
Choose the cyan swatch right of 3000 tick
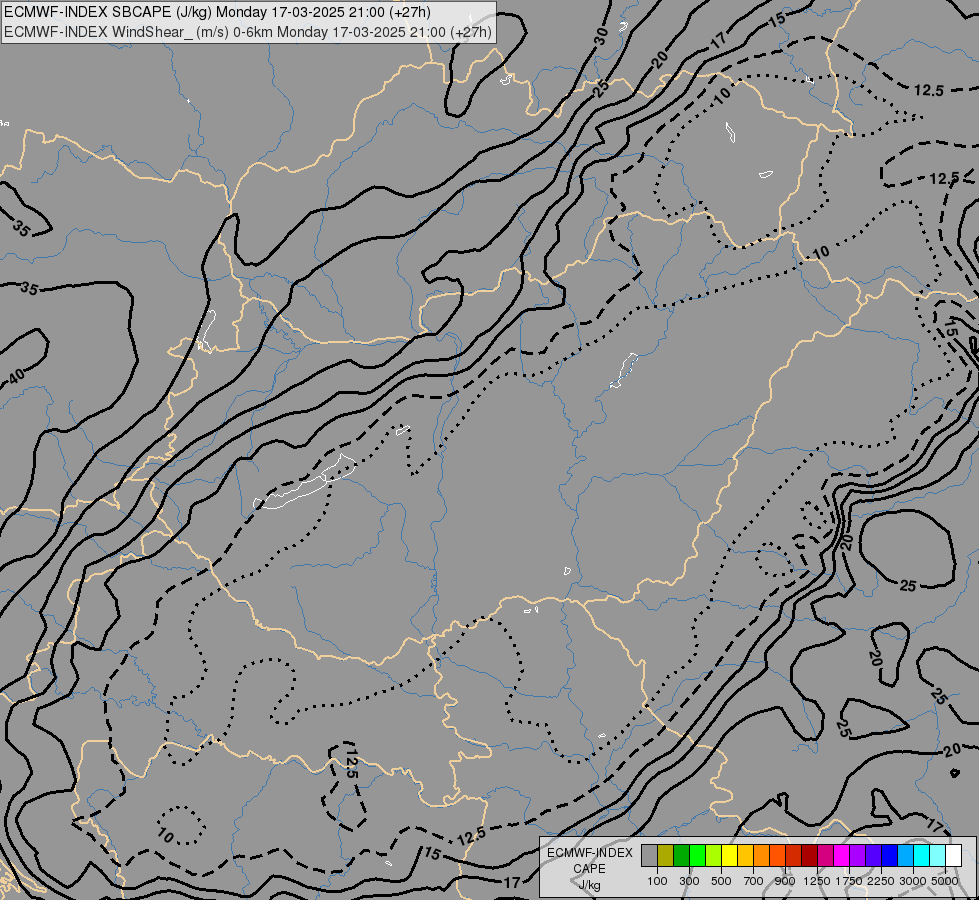(922, 855)
